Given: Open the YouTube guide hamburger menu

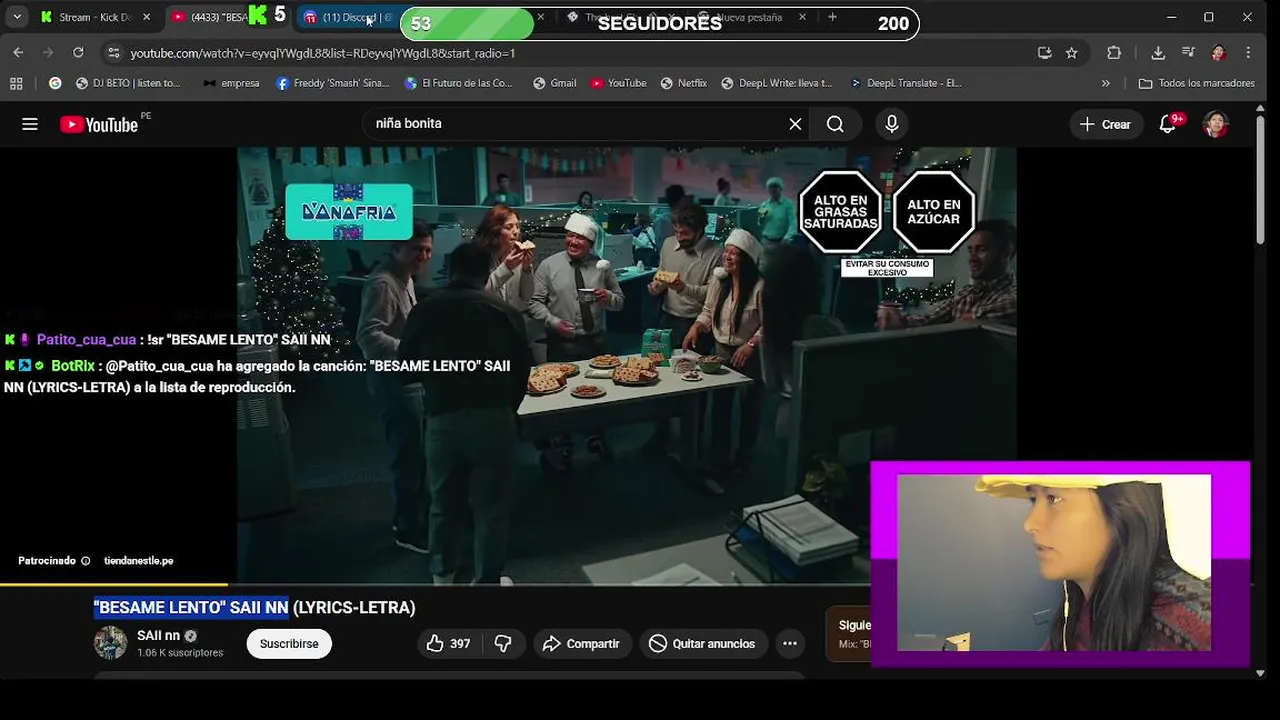Looking at the screenshot, I should (x=30, y=124).
